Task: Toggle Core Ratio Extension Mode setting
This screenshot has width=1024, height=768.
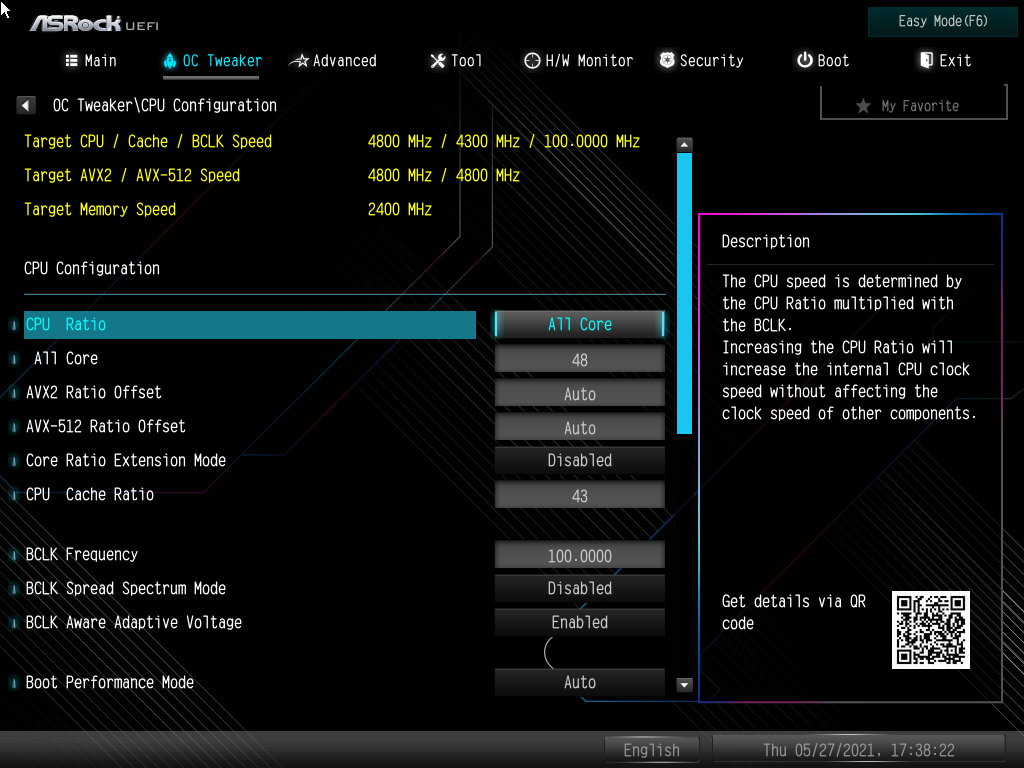Action: 579,460
